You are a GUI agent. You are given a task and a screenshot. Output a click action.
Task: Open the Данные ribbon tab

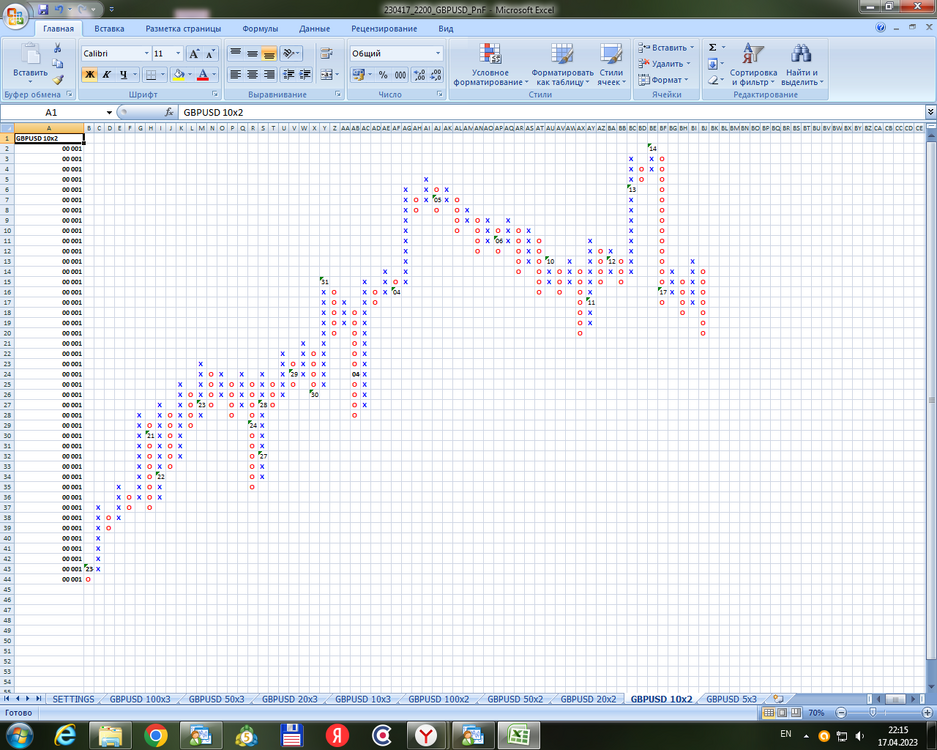coord(314,29)
